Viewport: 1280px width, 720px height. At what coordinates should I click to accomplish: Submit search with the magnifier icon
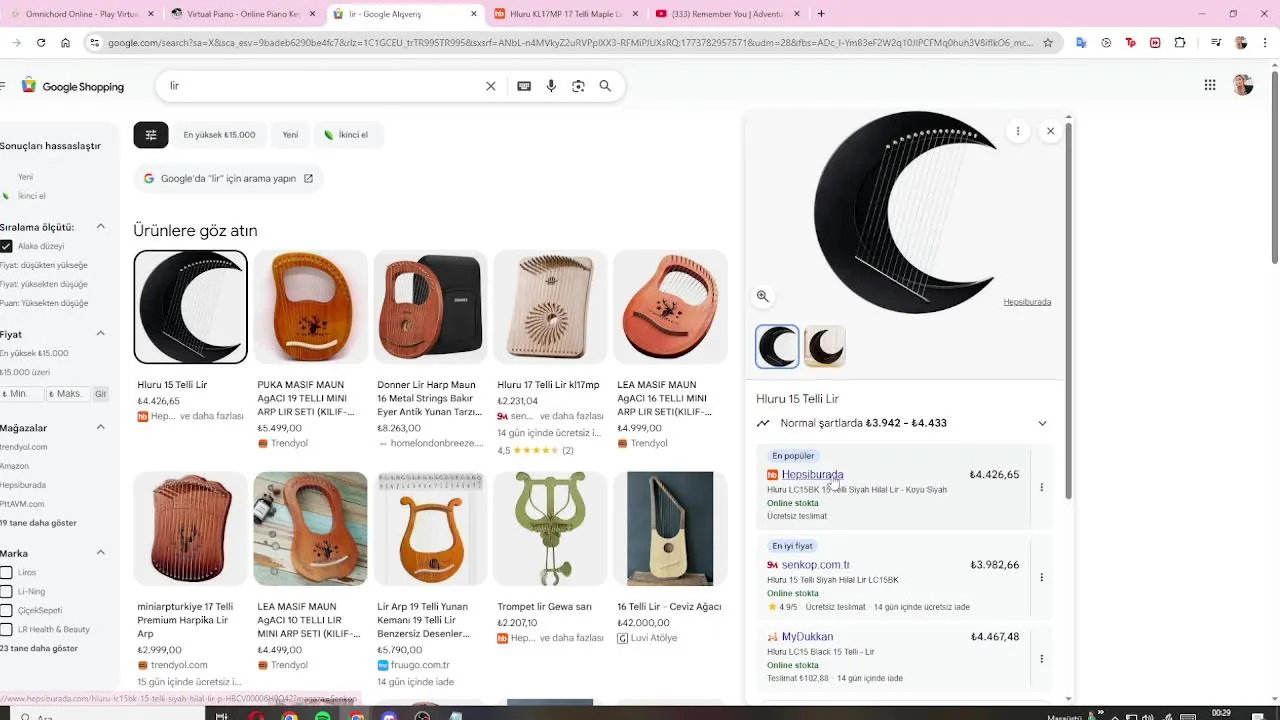[x=605, y=86]
